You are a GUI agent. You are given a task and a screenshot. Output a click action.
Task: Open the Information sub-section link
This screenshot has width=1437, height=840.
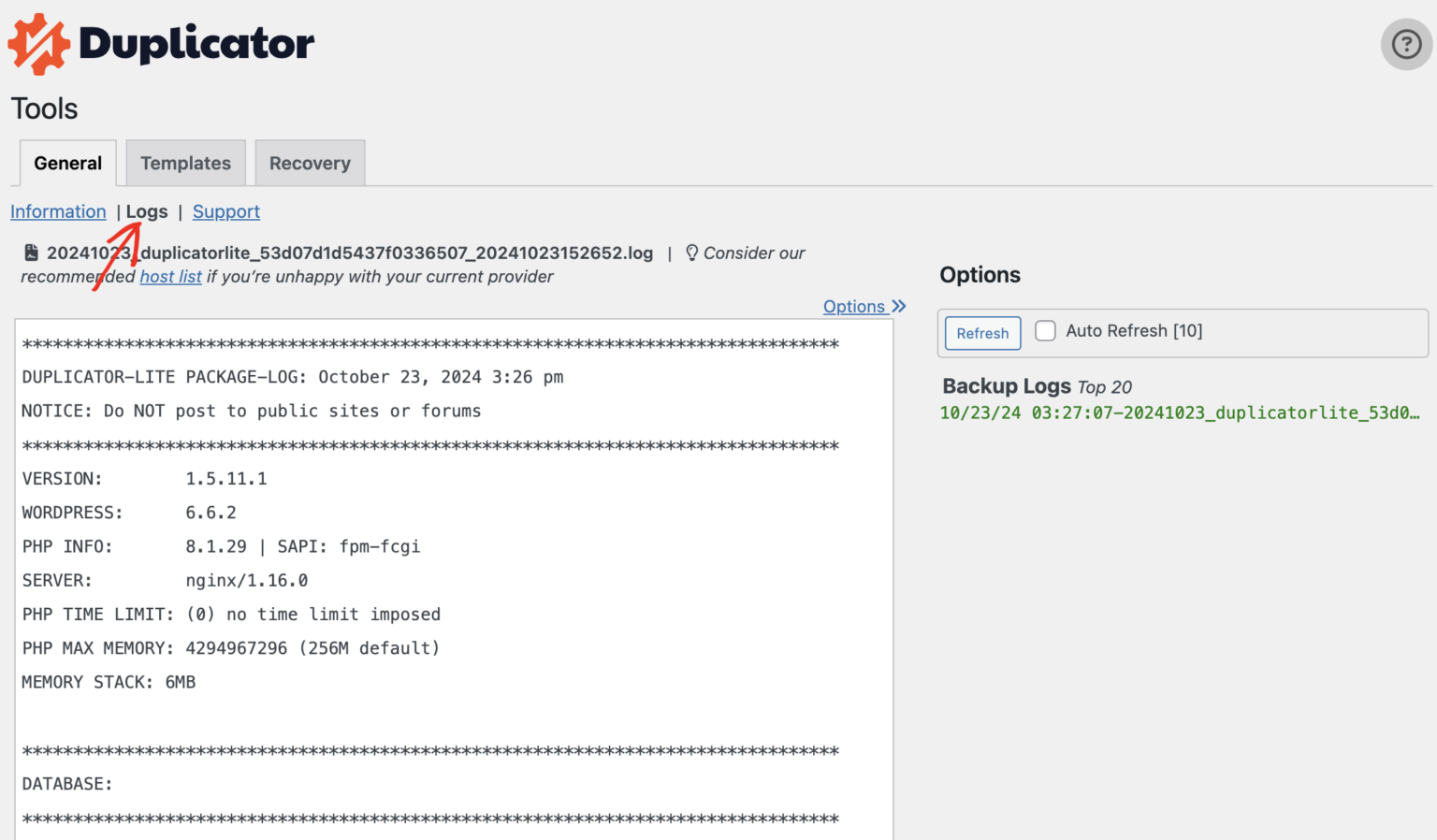(x=58, y=211)
